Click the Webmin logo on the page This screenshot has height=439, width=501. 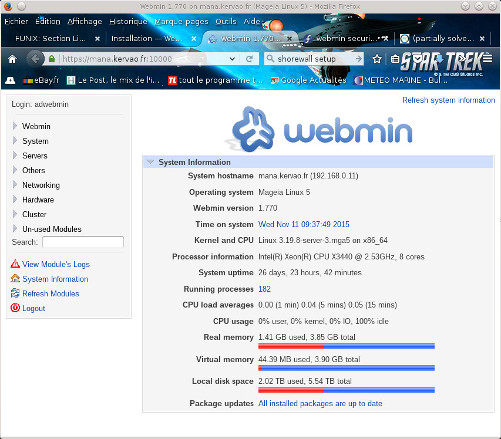[x=319, y=130]
